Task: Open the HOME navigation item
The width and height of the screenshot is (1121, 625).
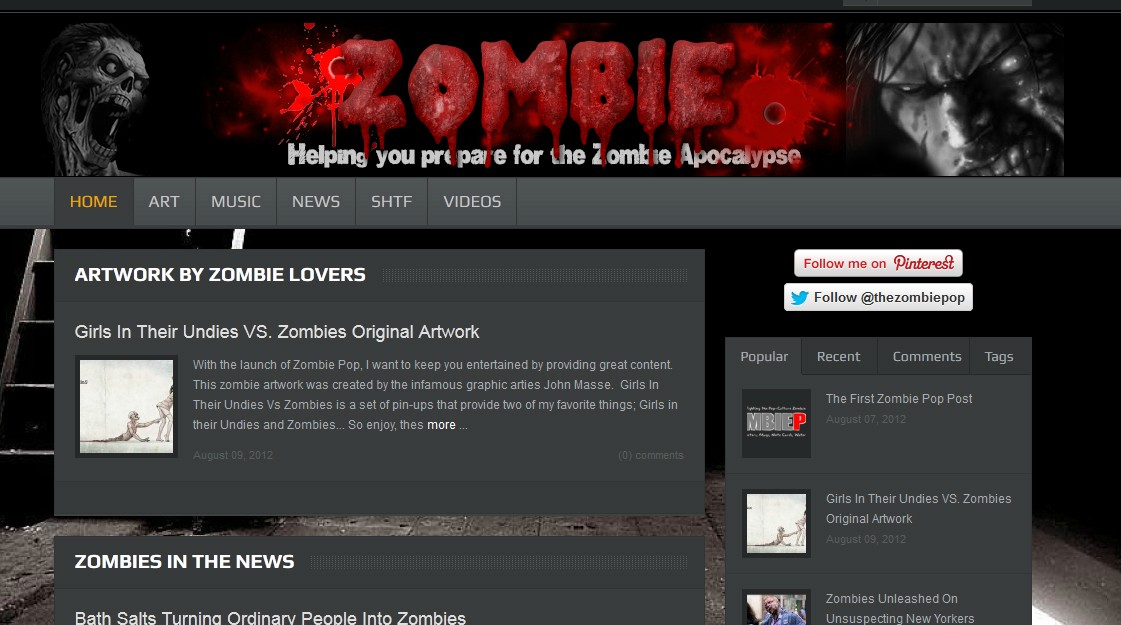Action: coord(94,202)
